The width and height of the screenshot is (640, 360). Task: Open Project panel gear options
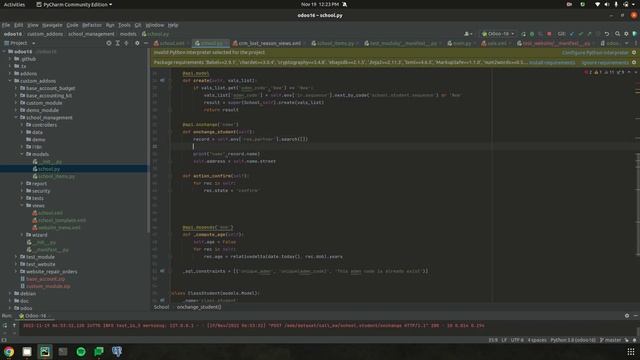pyautogui.click(x=137, y=43)
